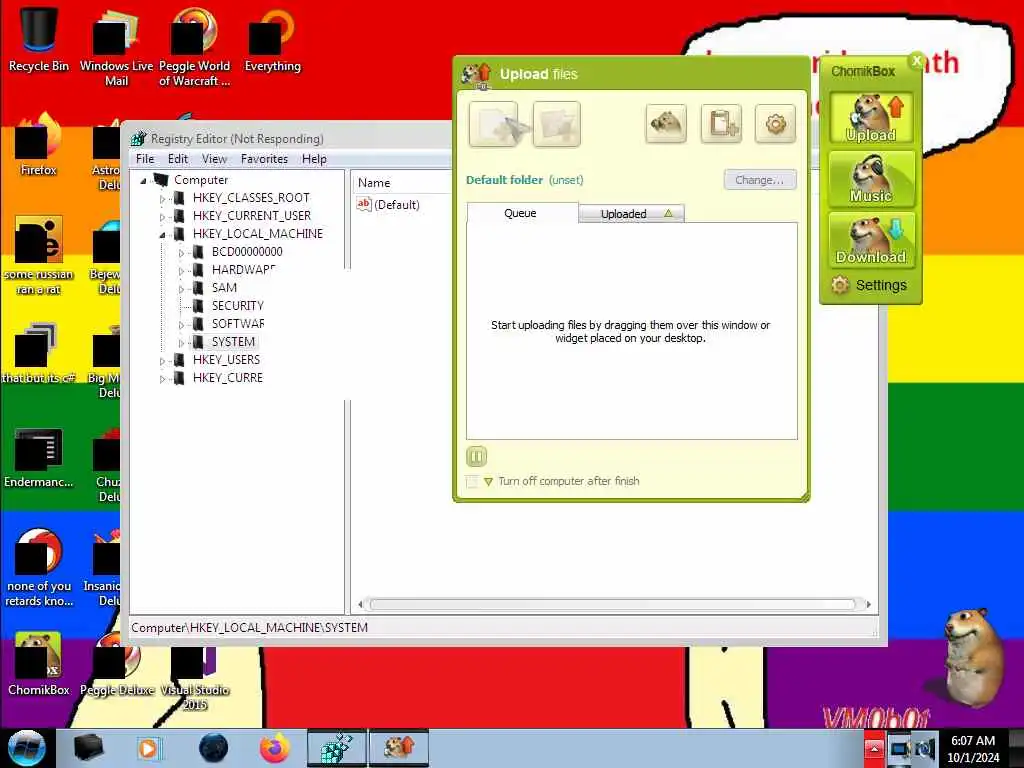
Task: Open Recycle Bin desktop icon
Action: coord(39,40)
